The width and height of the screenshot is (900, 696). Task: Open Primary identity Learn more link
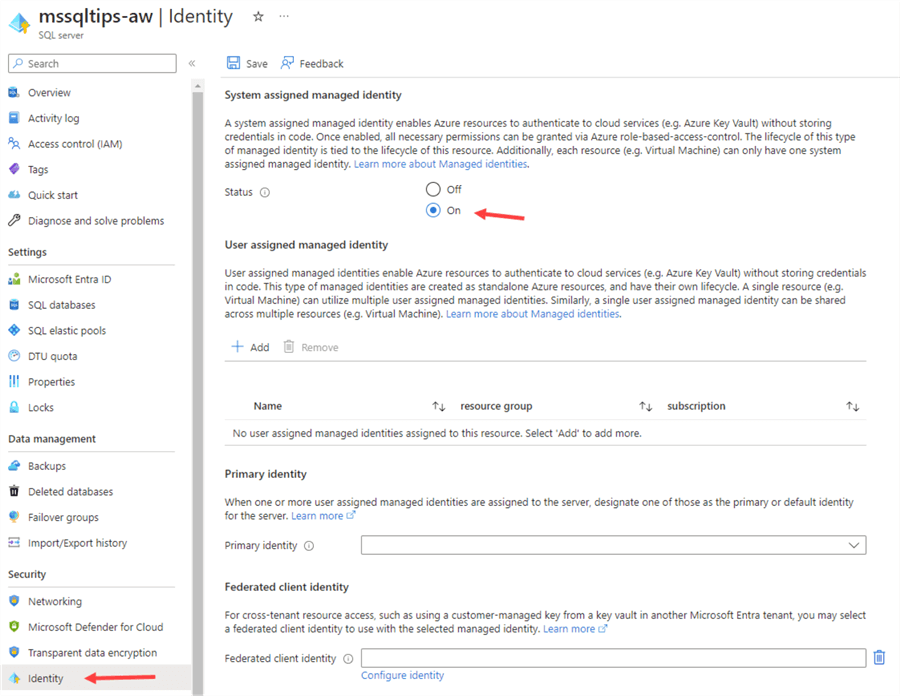pos(323,516)
